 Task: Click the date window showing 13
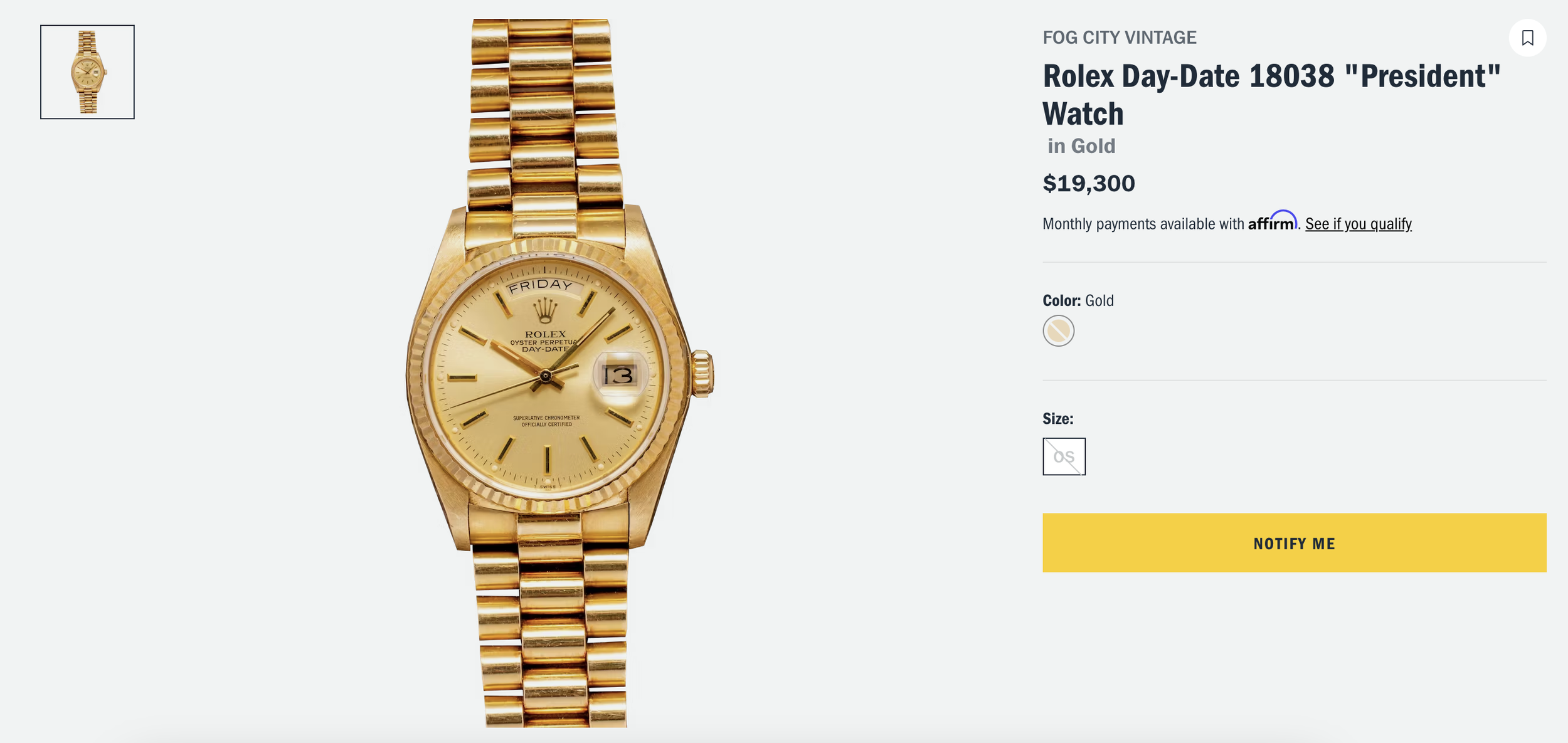620,375
